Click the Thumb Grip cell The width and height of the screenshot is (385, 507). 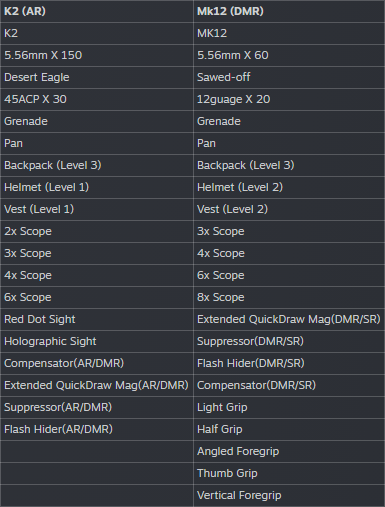pos(289,473)
